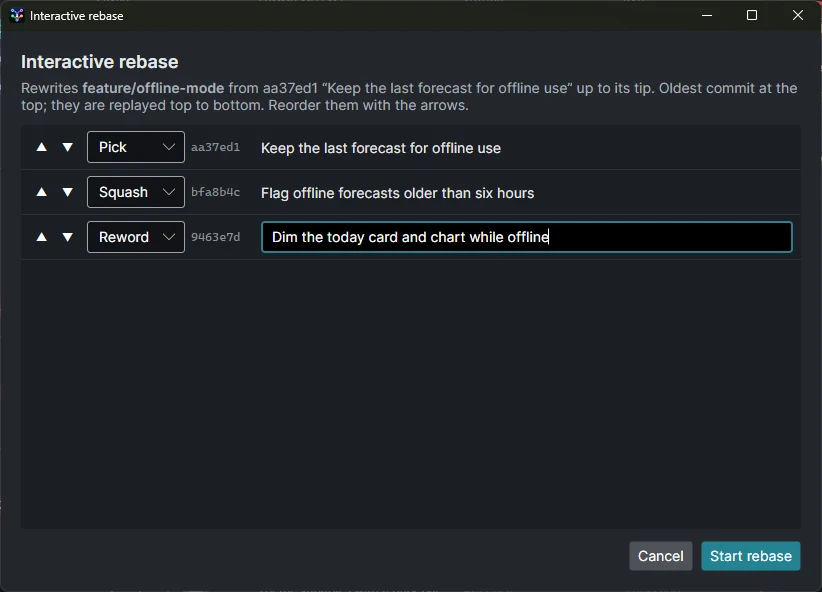Click "Flag offline forecasts older than six hours"
The width and height of the screenshot is (822, 592).
397,193
